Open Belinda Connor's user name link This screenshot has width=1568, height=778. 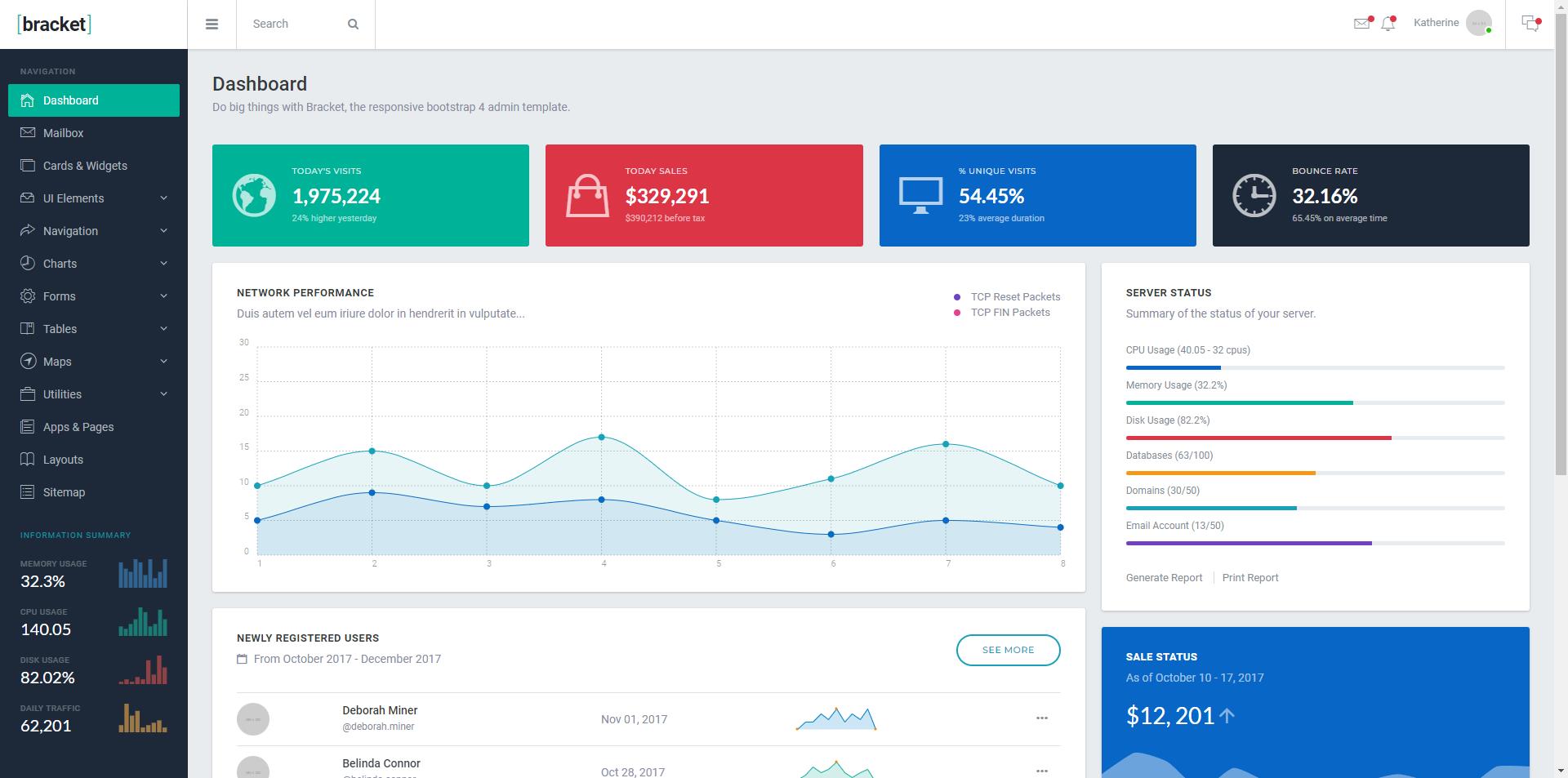pyautogui.click(x=381, y=763)
